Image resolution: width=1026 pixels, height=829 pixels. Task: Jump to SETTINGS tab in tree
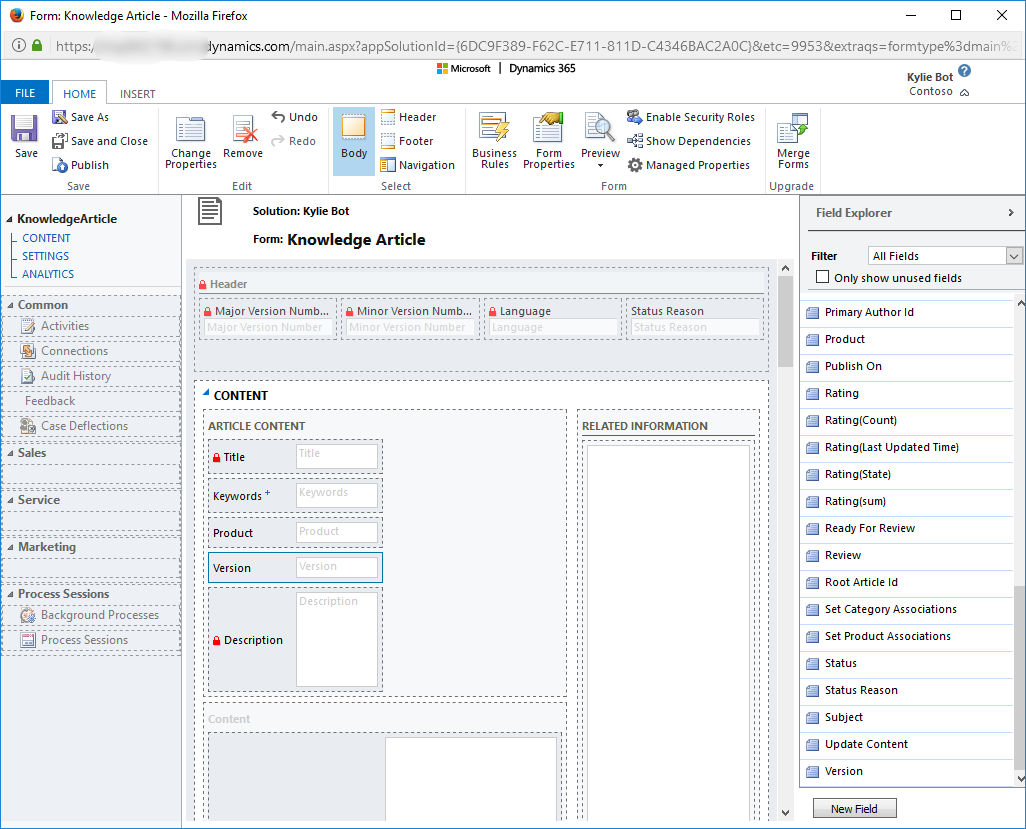pyautogui.click(x=45, y=256)
